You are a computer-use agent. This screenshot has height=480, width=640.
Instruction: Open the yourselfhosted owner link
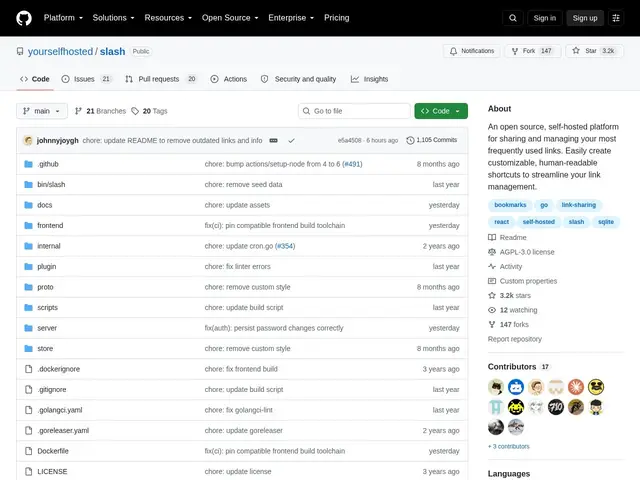click(x=60, y=51)
